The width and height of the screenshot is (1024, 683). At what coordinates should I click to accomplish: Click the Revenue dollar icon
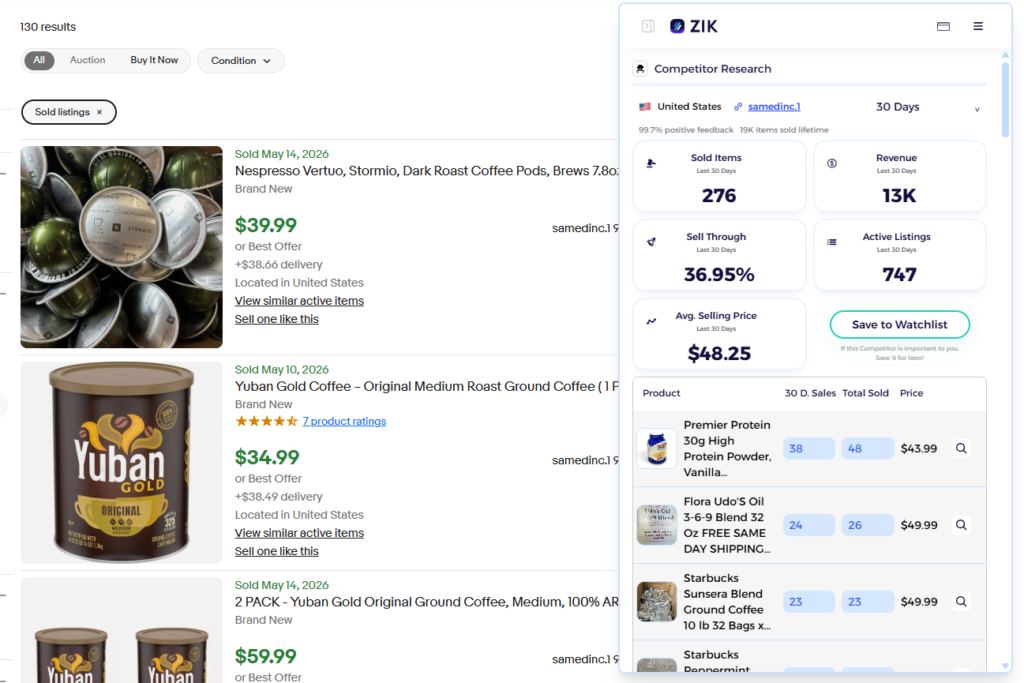click(831, 163)
